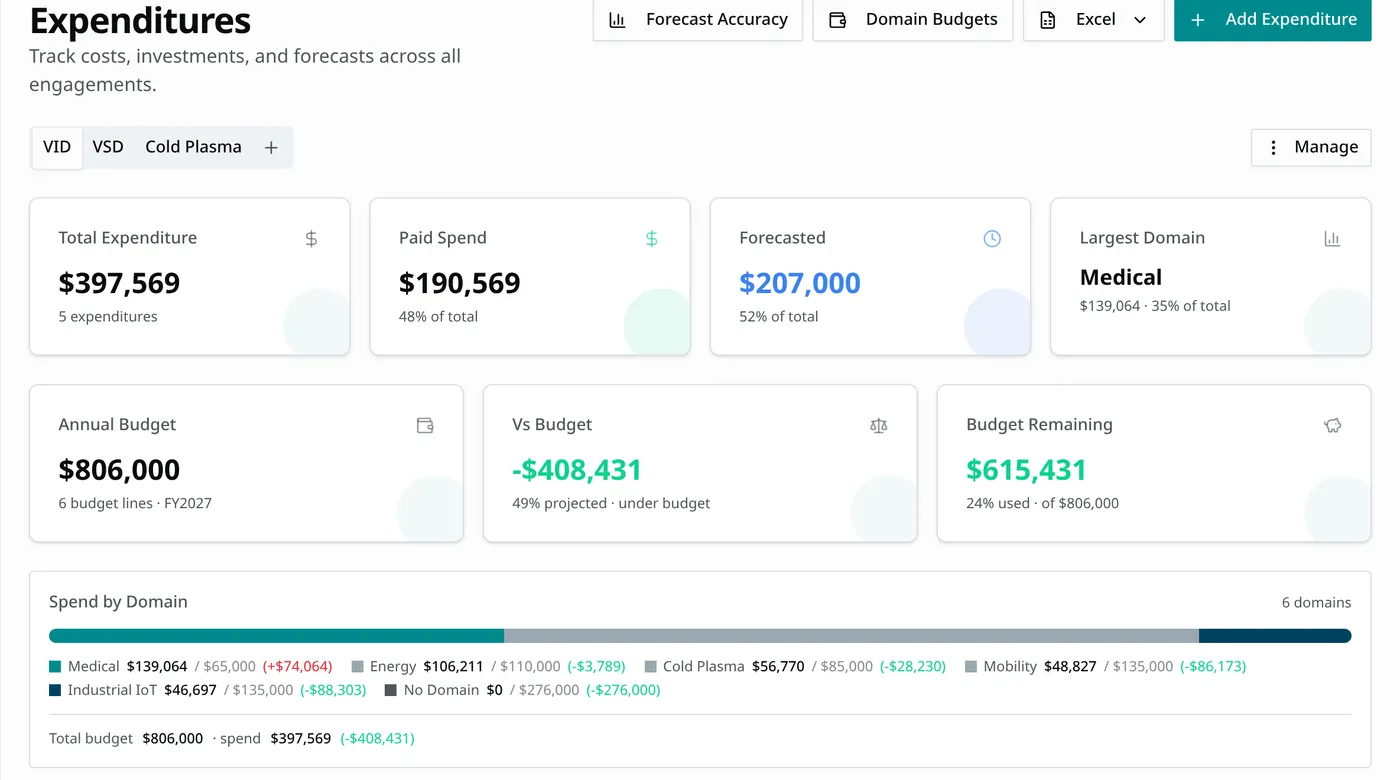Click the Medical largest domain label
This screenshot has height=780, width=1400.
[1121, 278]
